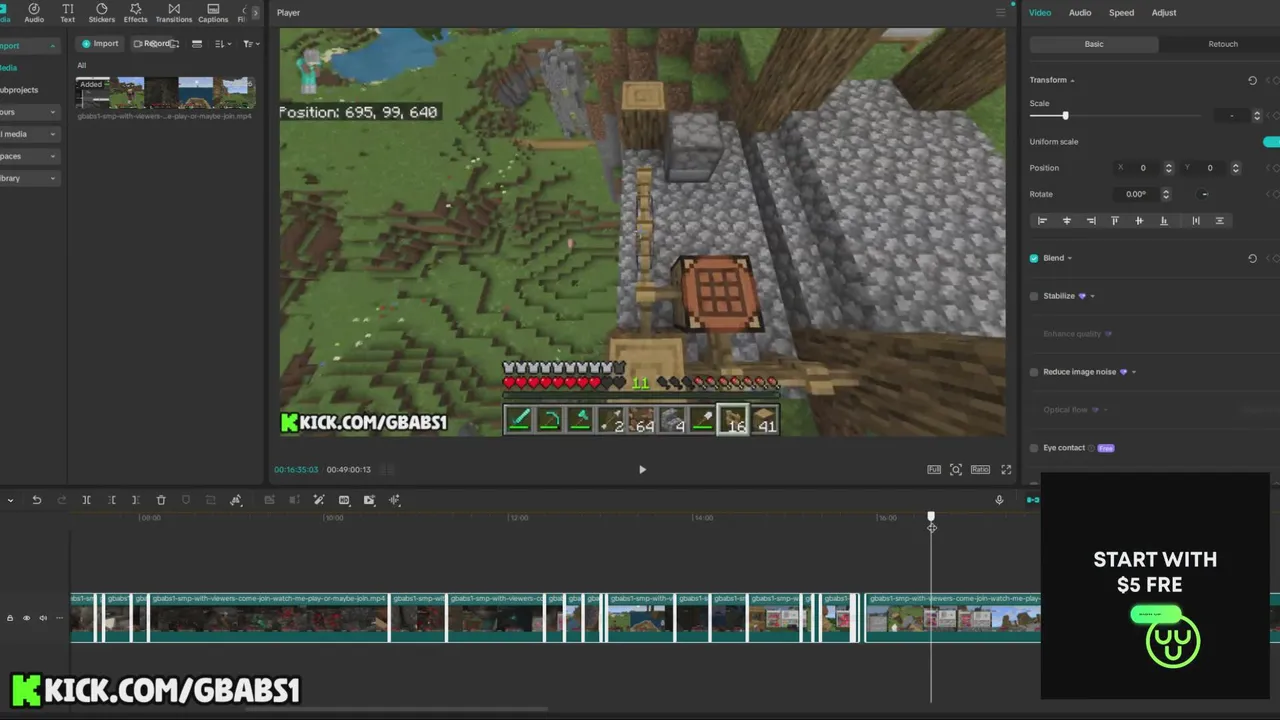The width and height of the screenshot is (1280, 720).
Task: Hide the main video track
Action: click(x=26, y=618)
